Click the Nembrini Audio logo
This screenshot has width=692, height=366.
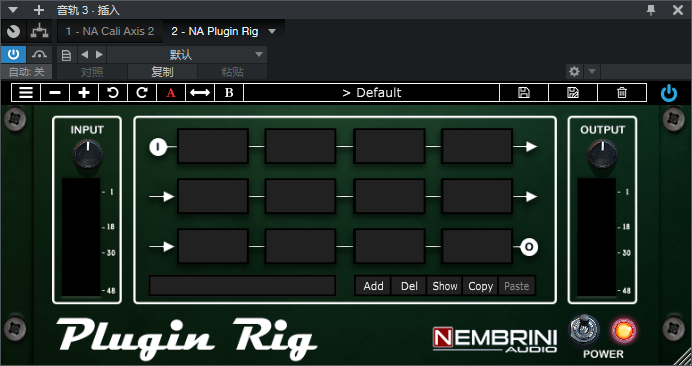tap(495, 340)
